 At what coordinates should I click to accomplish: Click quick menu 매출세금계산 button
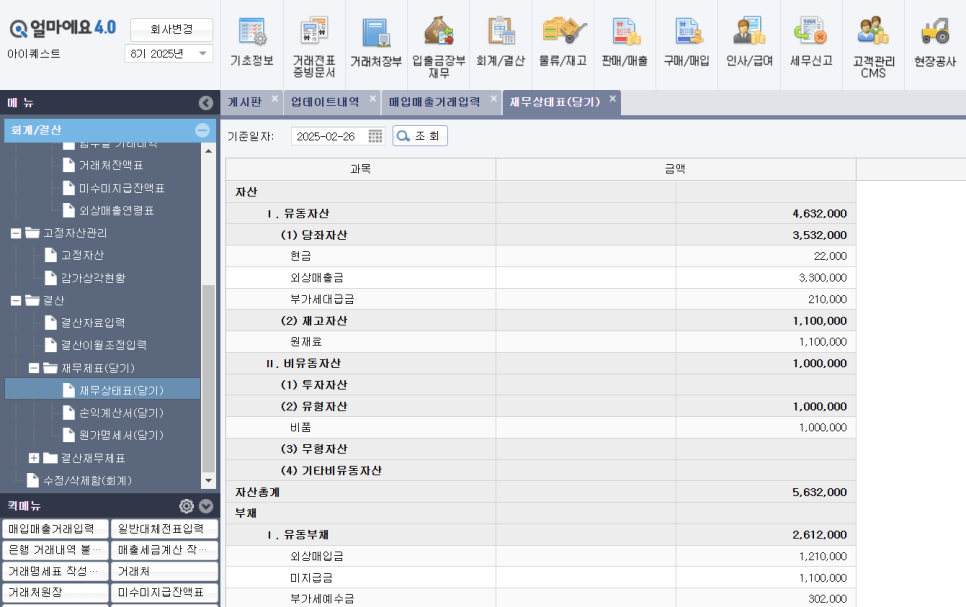164,550
